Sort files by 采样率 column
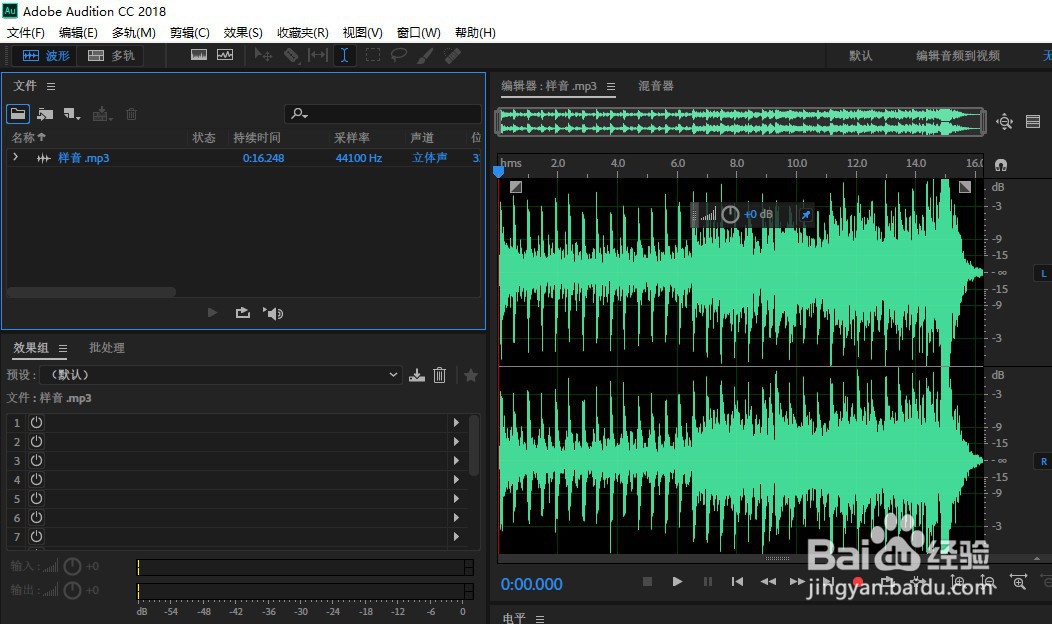This screenshot has height=624, width=1052. click(x=352, y=138)
